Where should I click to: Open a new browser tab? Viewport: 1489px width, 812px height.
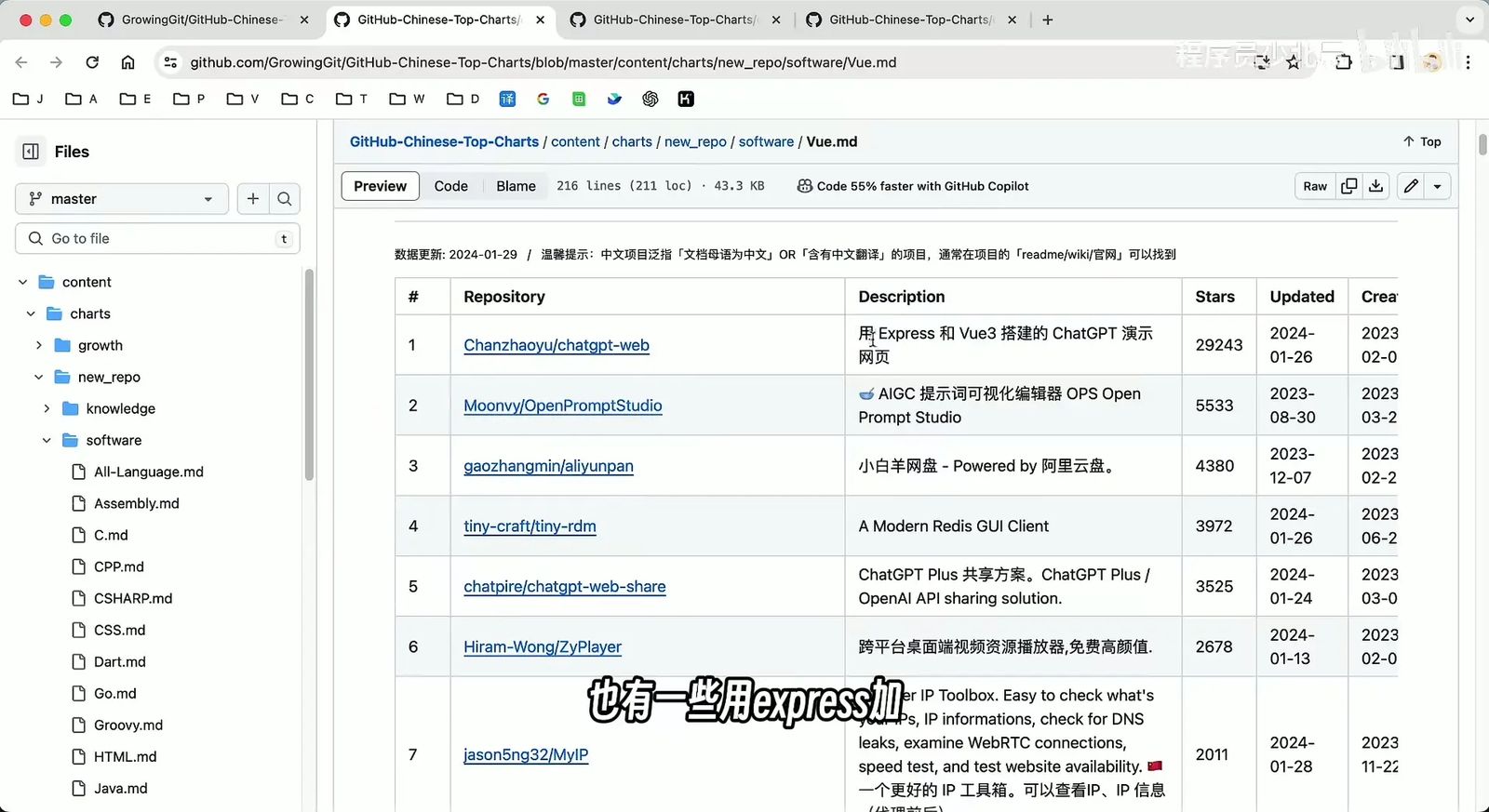1048,20
